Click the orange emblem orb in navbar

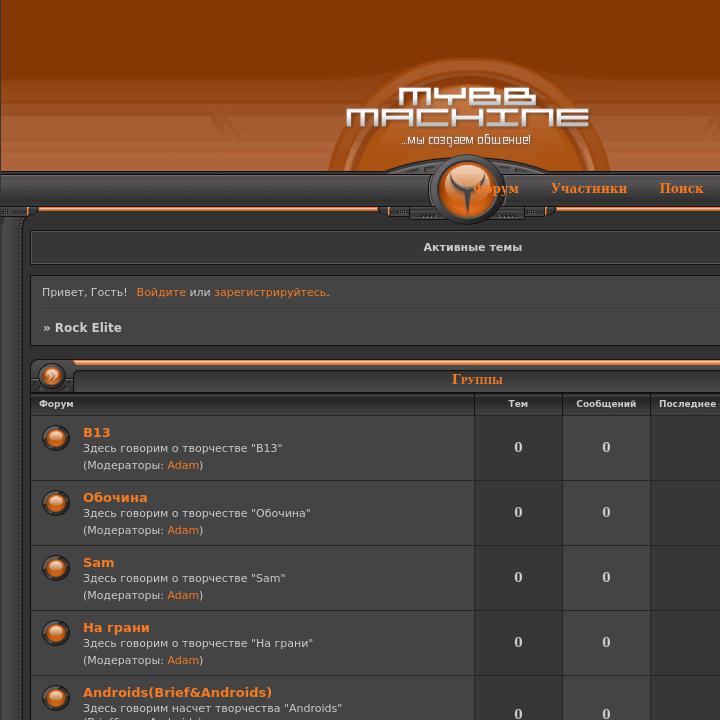[x=467, y=189]
